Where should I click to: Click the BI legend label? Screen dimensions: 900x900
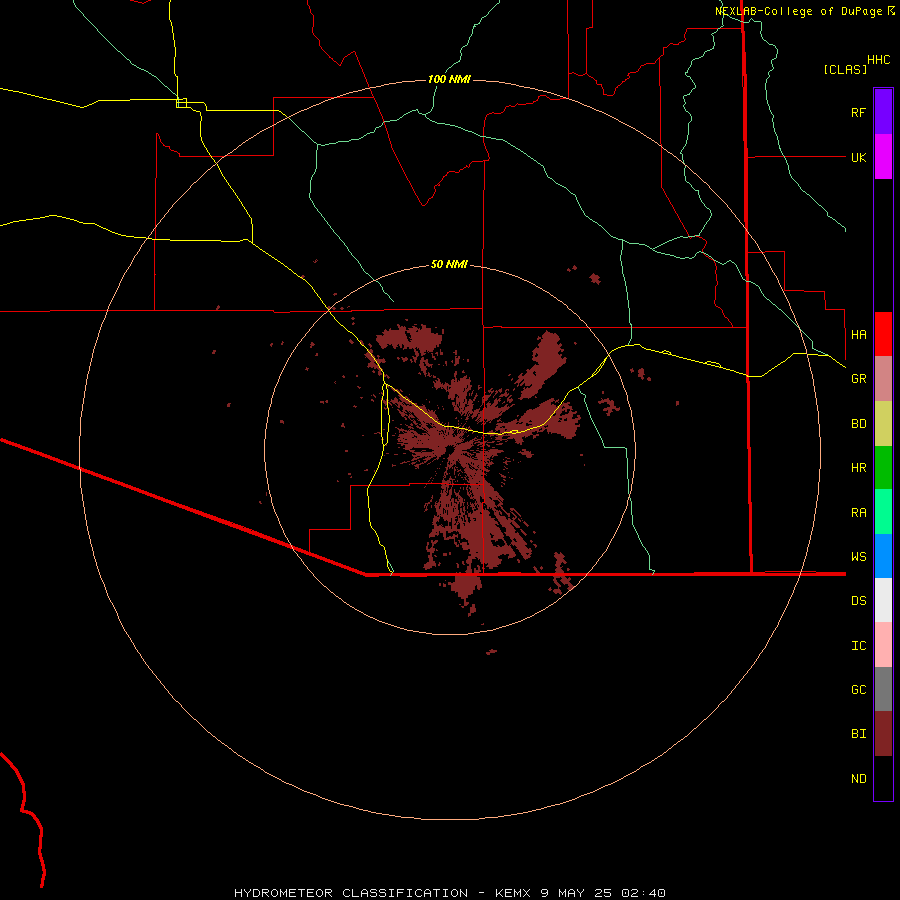coord(858,734)
